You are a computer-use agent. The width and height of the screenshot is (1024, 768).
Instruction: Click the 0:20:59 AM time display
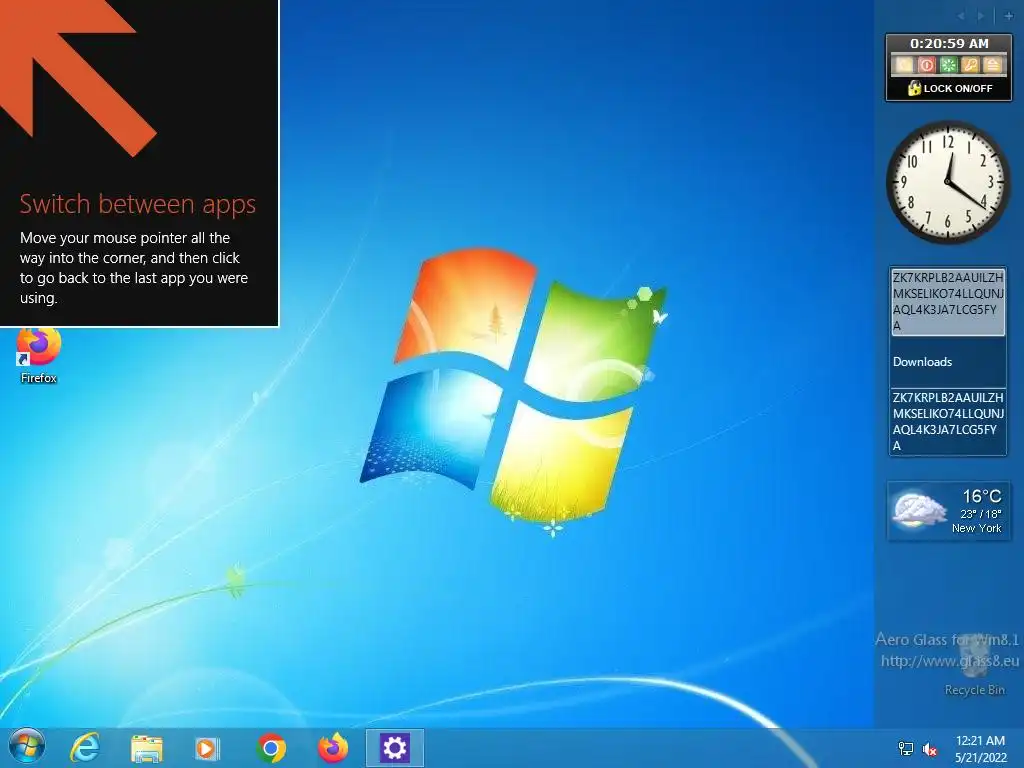point(949,44)
